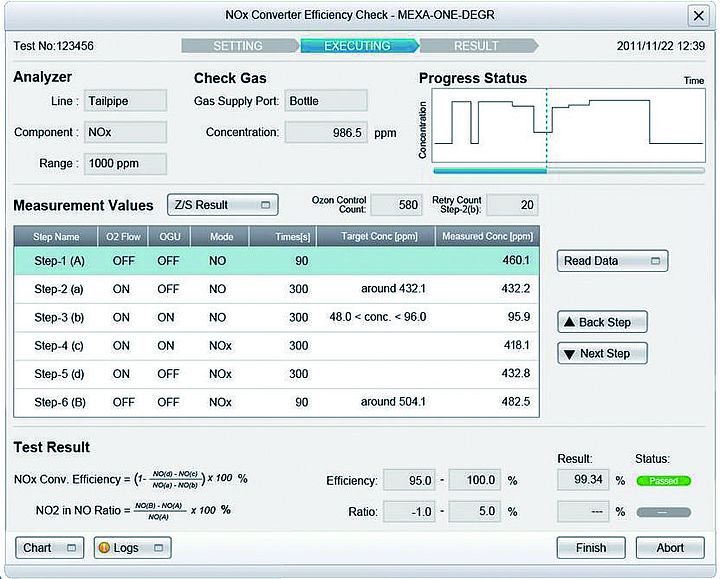720x579 pixels.
Task: Click the NOx Conv. Efficiency formula
Action: click(131, 479)
